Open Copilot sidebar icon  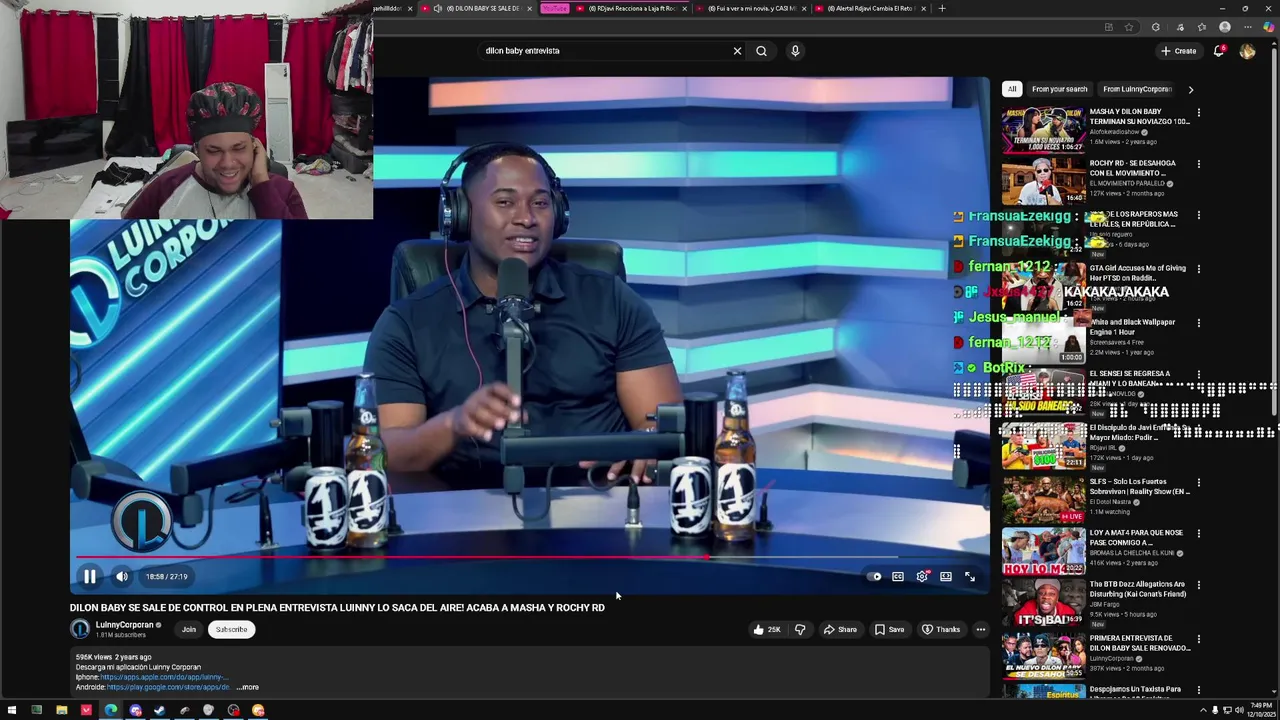click(x=1268, y=27)
